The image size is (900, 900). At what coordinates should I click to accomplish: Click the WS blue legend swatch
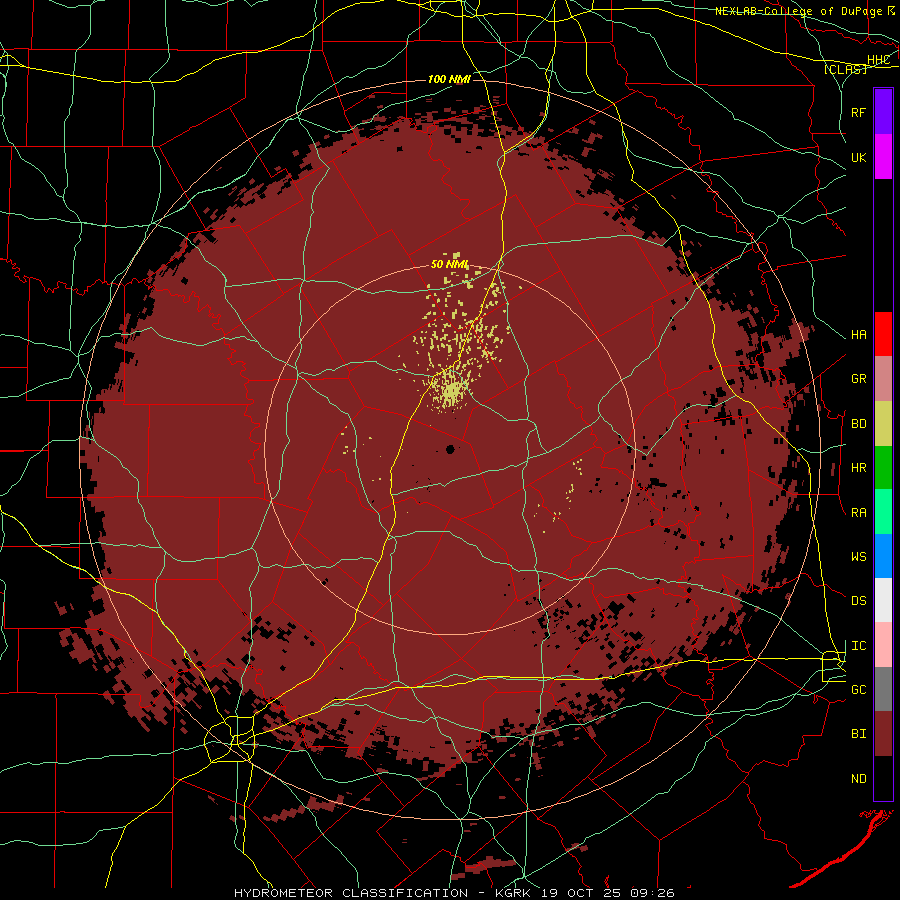pyautogui.click(x=883, y=556)
